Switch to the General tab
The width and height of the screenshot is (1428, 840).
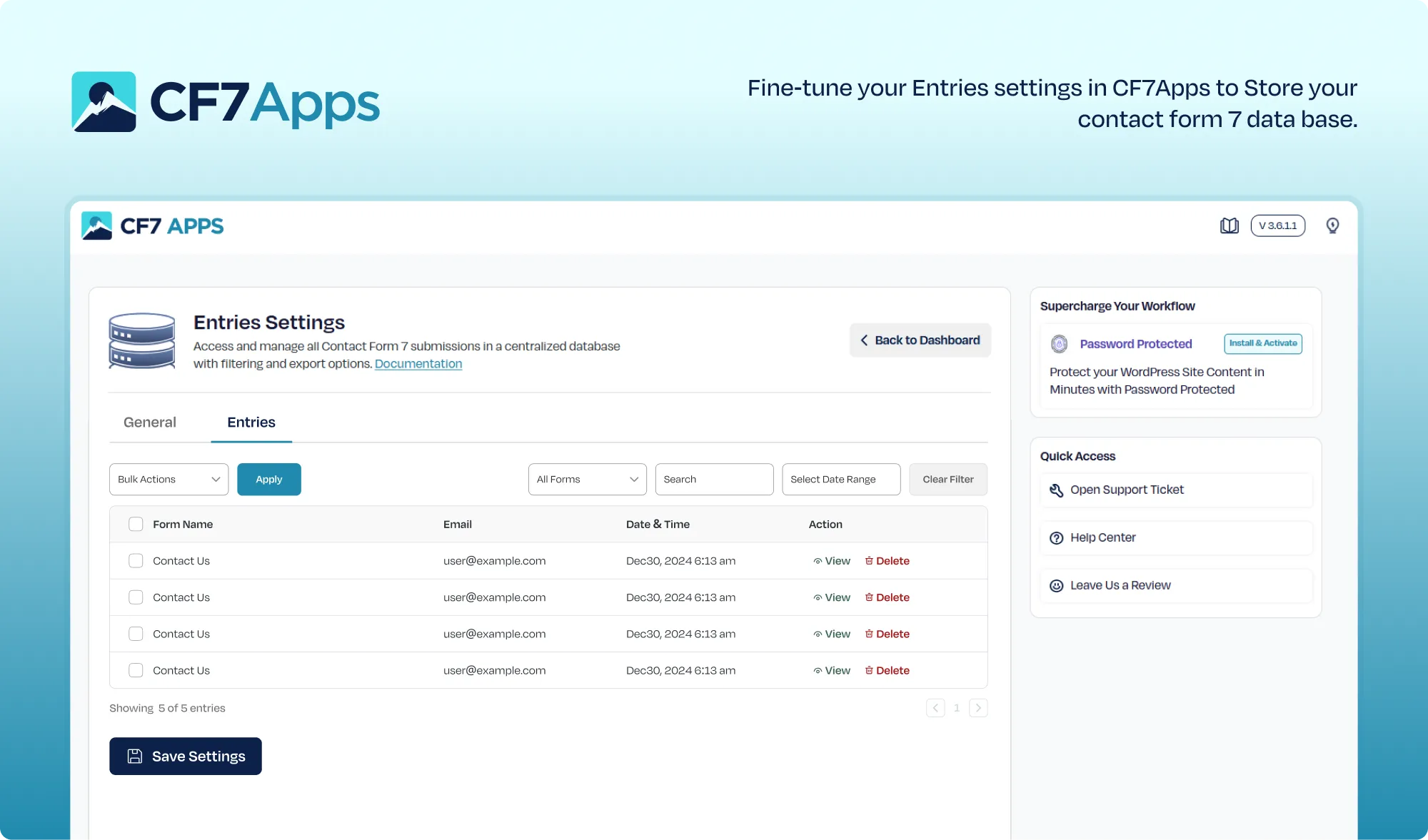(x=150, y=422)
